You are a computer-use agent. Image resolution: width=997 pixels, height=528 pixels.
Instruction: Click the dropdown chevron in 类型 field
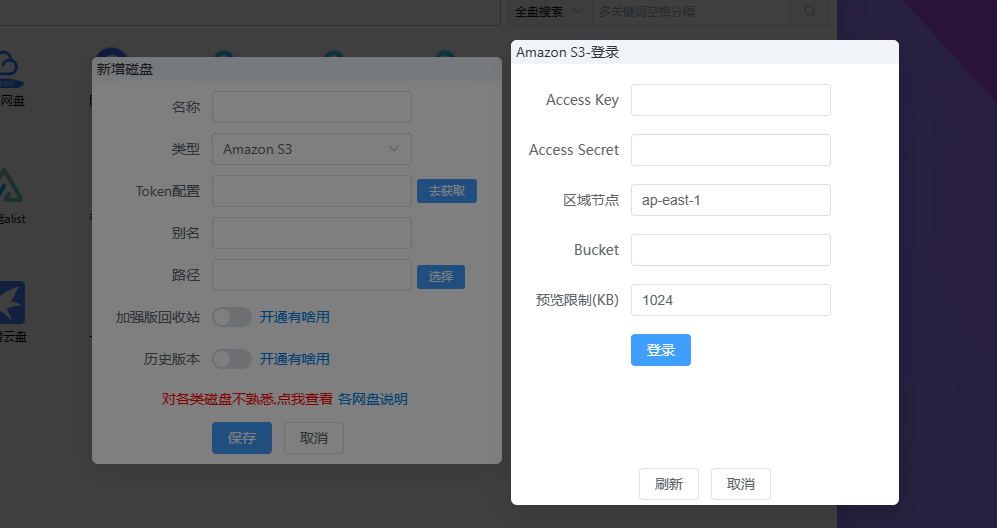coord(394,149)
